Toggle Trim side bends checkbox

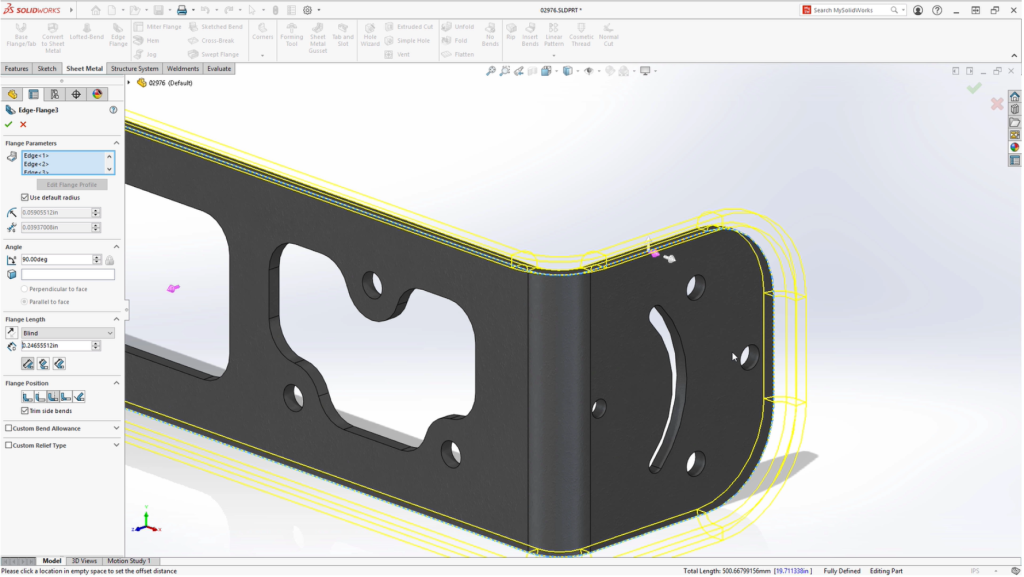(25, 410)
